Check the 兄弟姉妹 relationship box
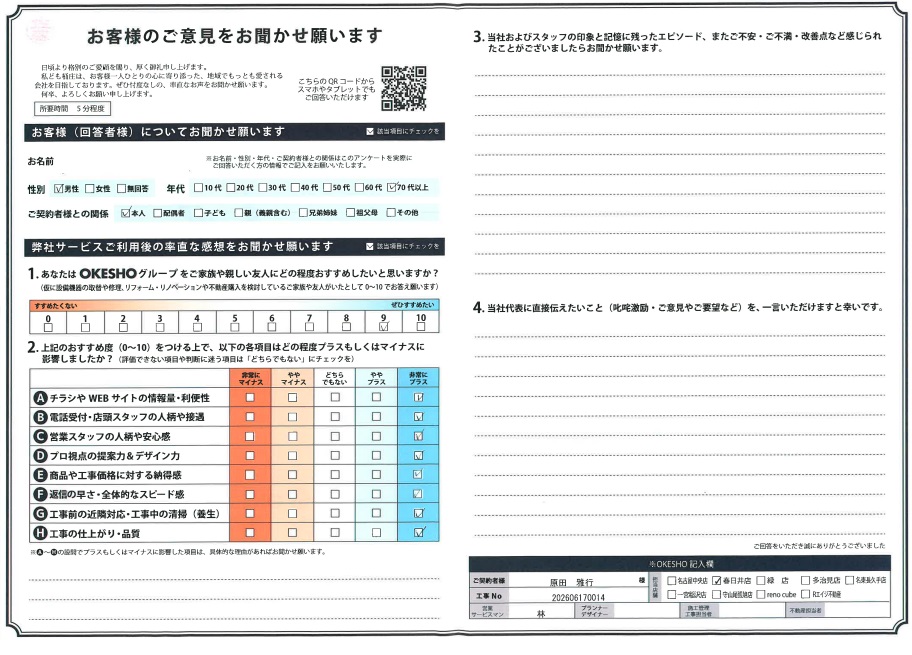 click(302, 213)
